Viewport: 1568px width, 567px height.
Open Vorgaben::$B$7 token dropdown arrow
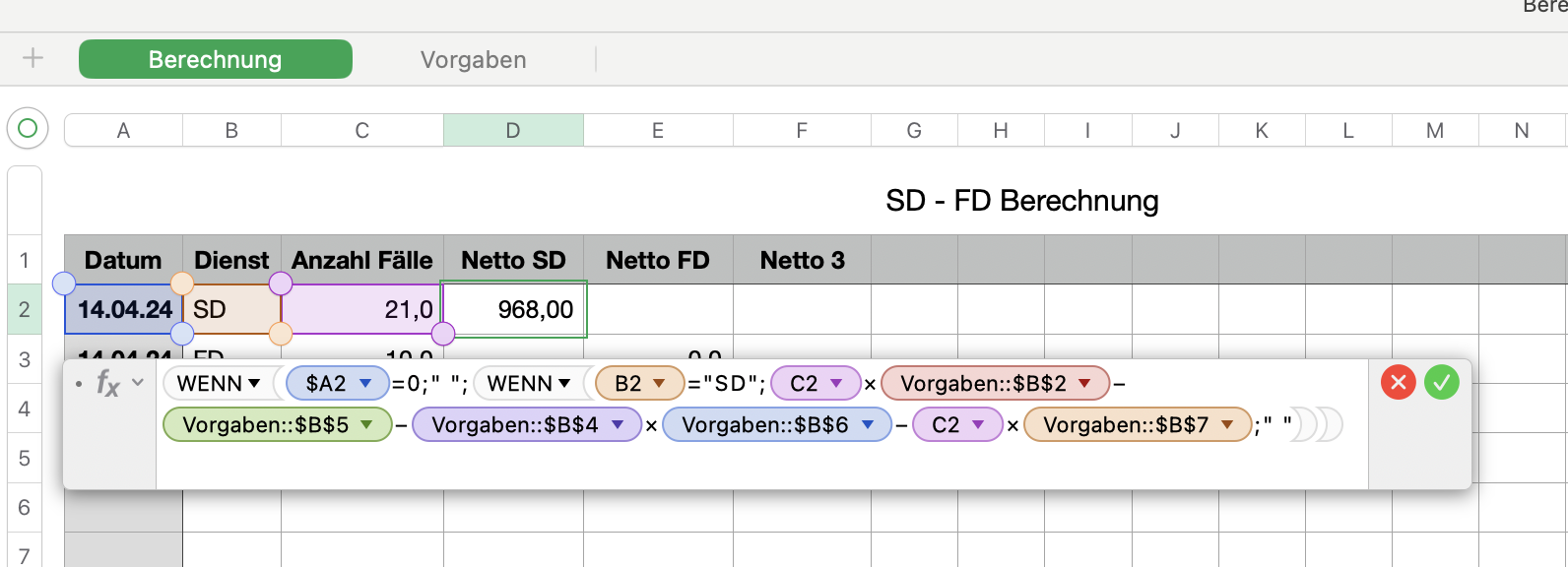(1228, 424)
